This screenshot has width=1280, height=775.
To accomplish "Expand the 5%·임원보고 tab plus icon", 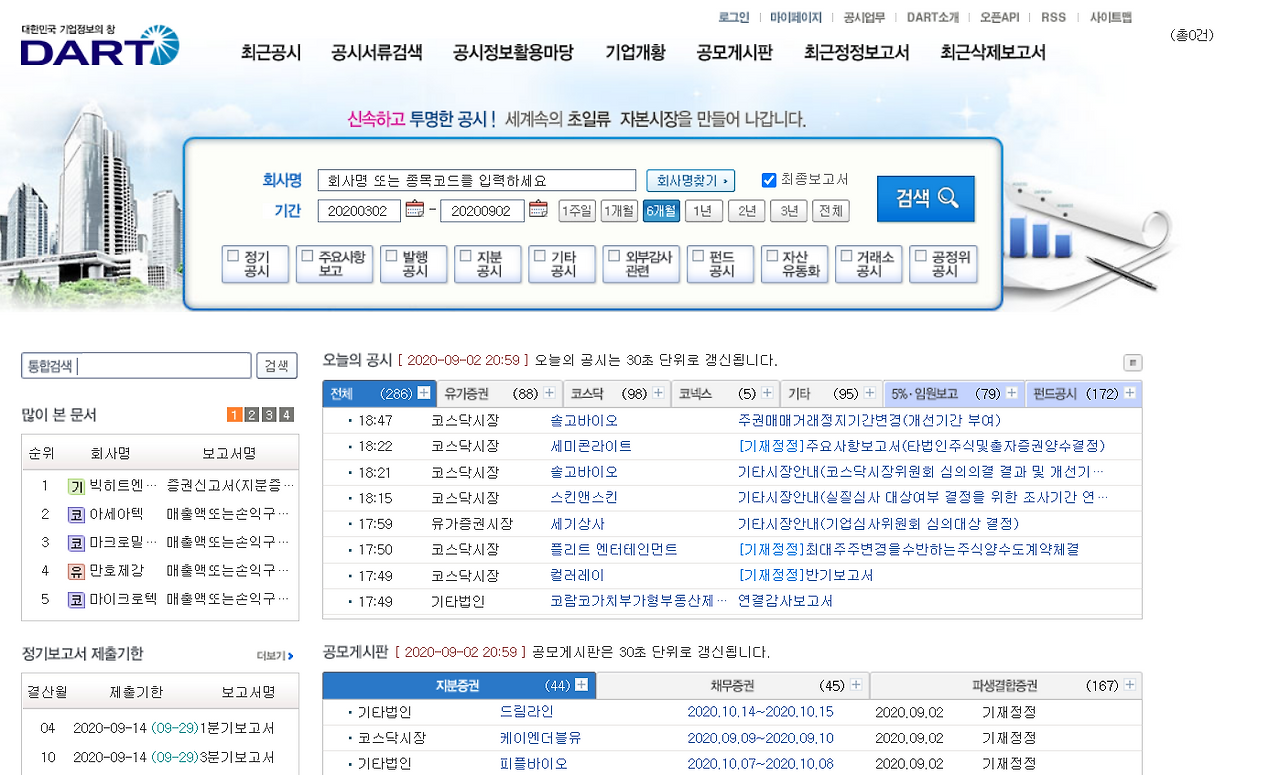I will 1012,393.
